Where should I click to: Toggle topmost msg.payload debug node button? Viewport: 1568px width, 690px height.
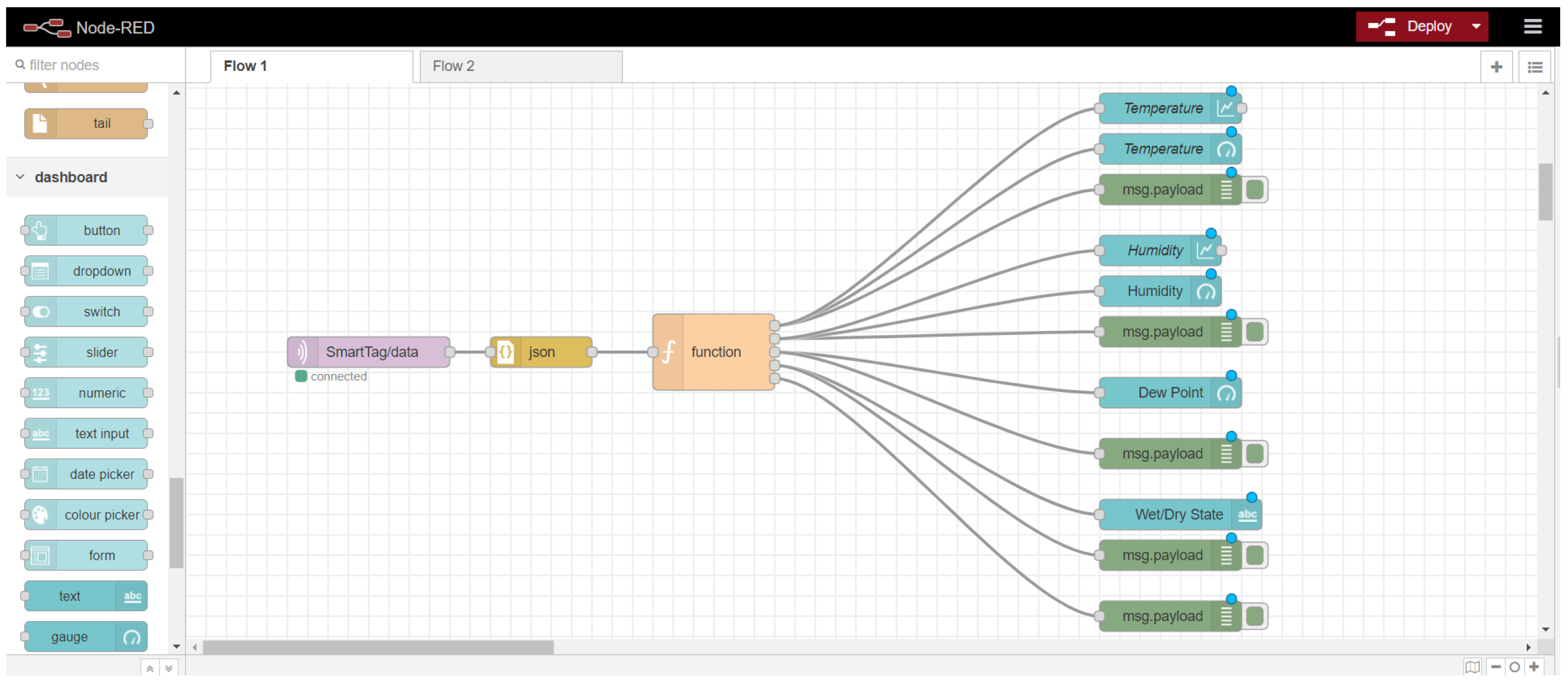click(x=1254, y=190)
